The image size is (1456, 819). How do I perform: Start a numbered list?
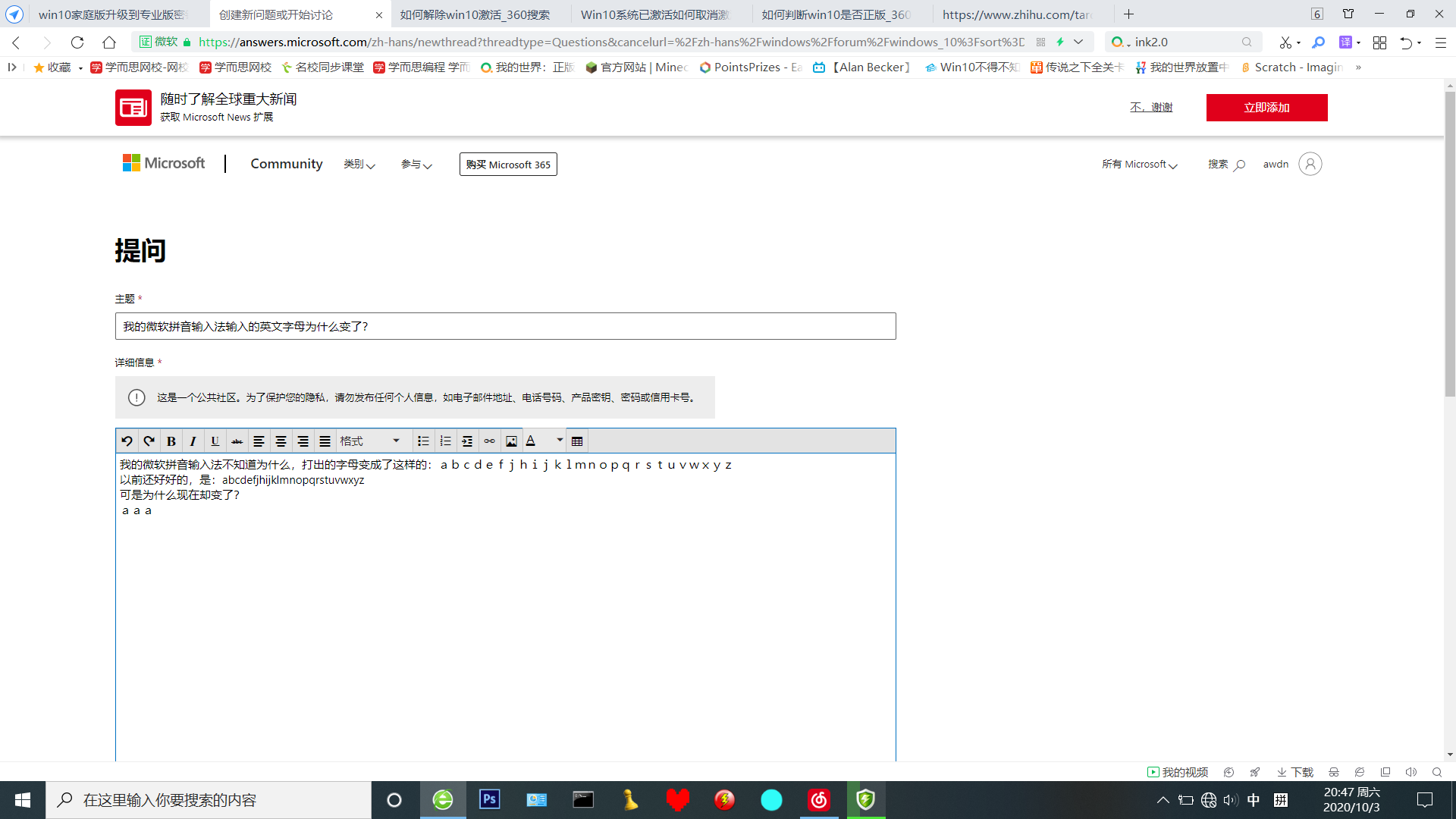[445, 441]
